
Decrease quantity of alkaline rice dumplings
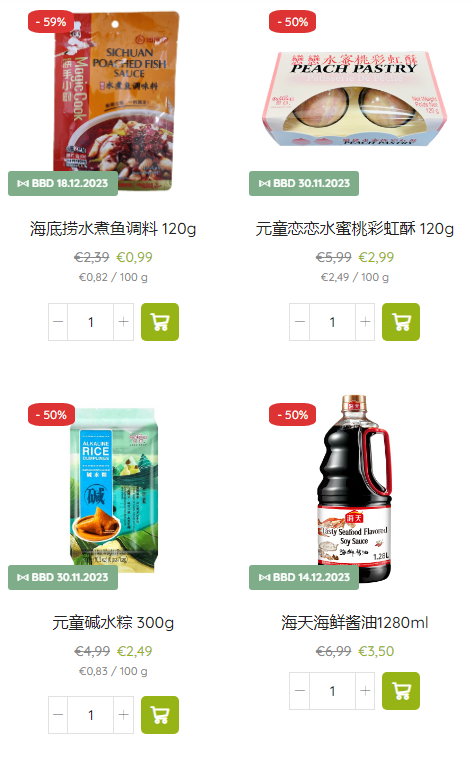(x=58, y=715)
